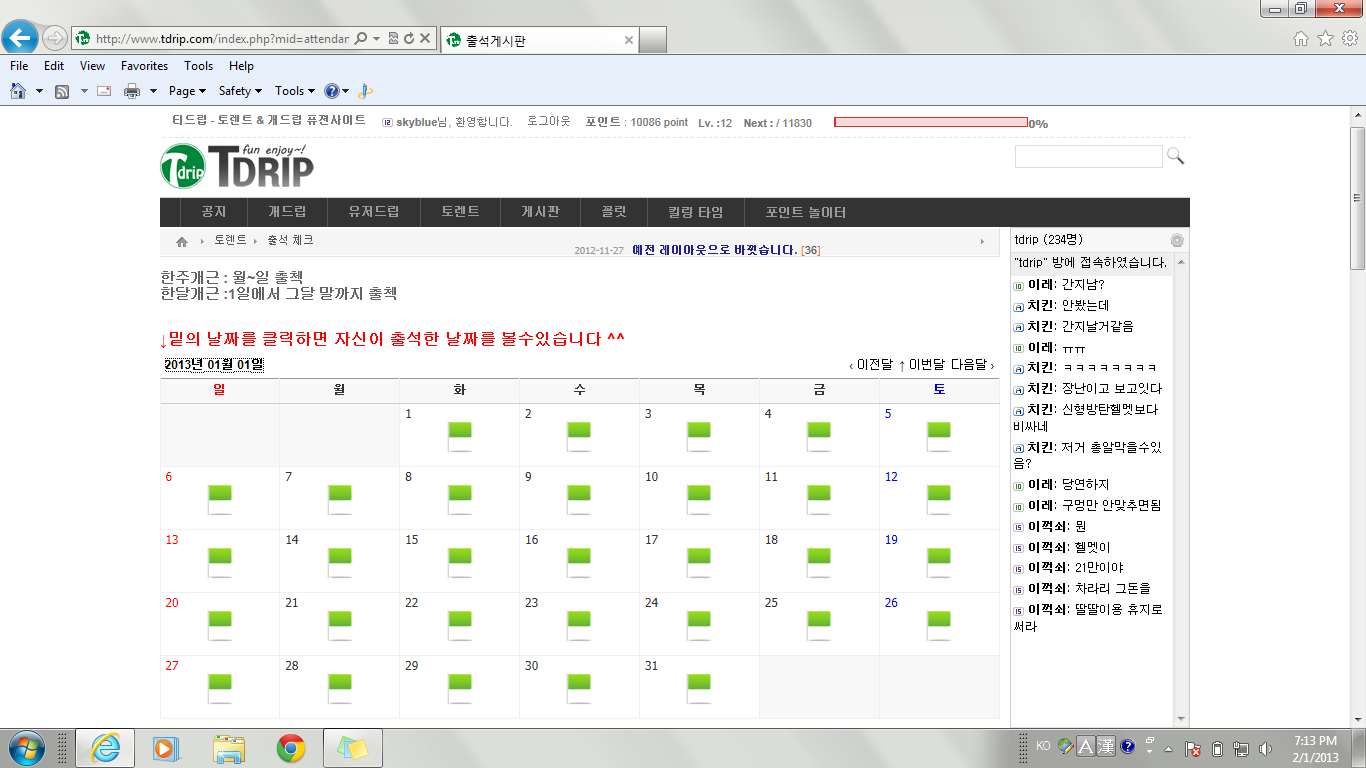
Task: Launch Google Chrome from the taskbar
Action: tap(292, 747)
